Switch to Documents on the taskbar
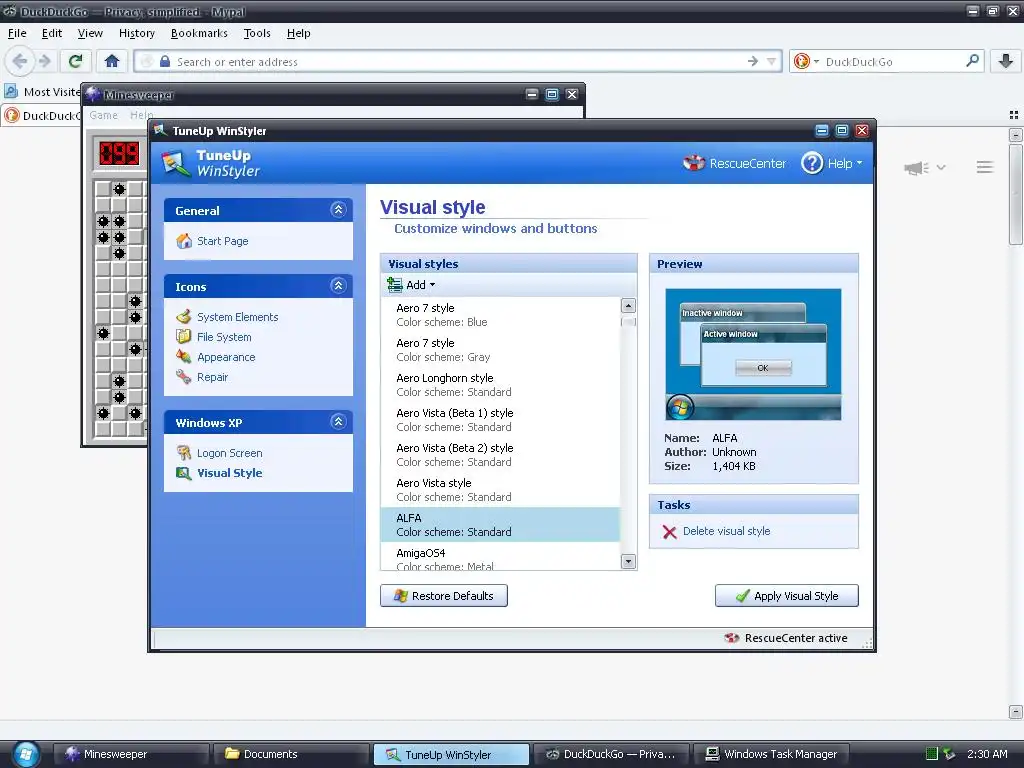This screenshot has height=768, width=1024. coord(291,754)
